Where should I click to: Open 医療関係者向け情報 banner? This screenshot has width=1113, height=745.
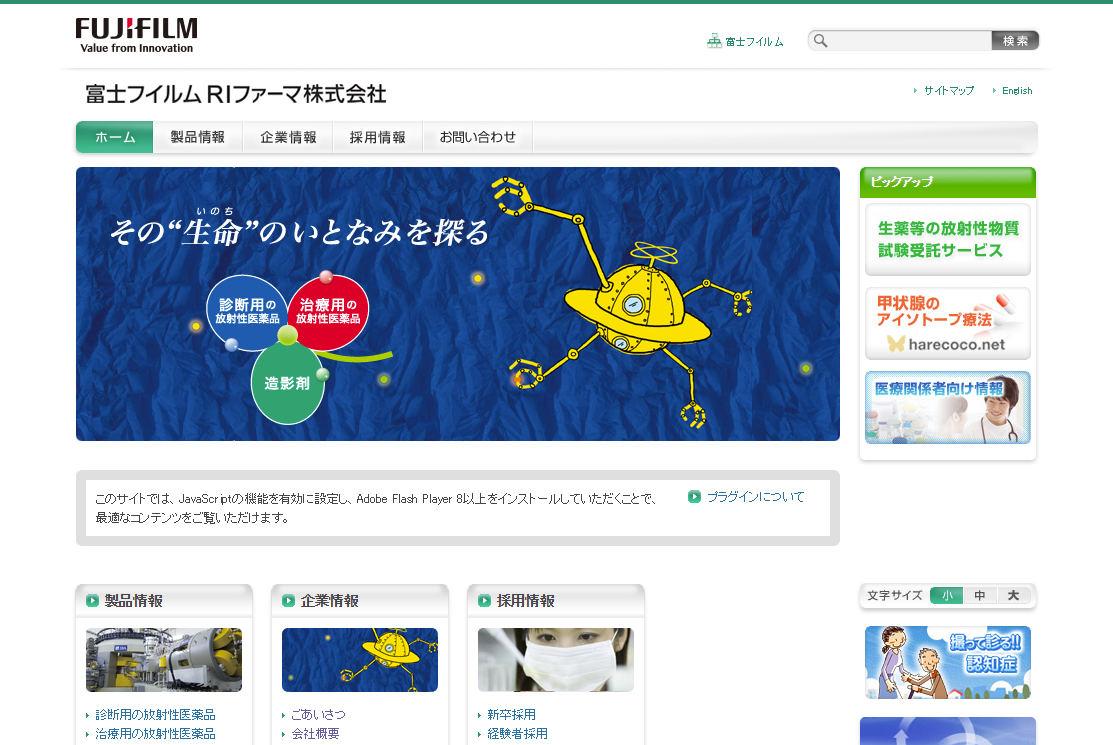tap(948, 407)
